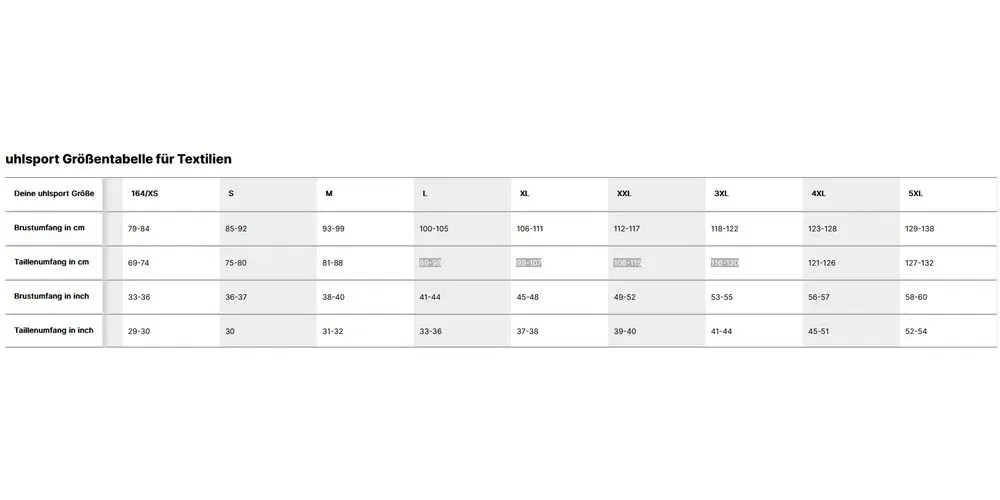
Task: Click the 'Brustumfang in inch' row label
Action: [x=52, y=296]
